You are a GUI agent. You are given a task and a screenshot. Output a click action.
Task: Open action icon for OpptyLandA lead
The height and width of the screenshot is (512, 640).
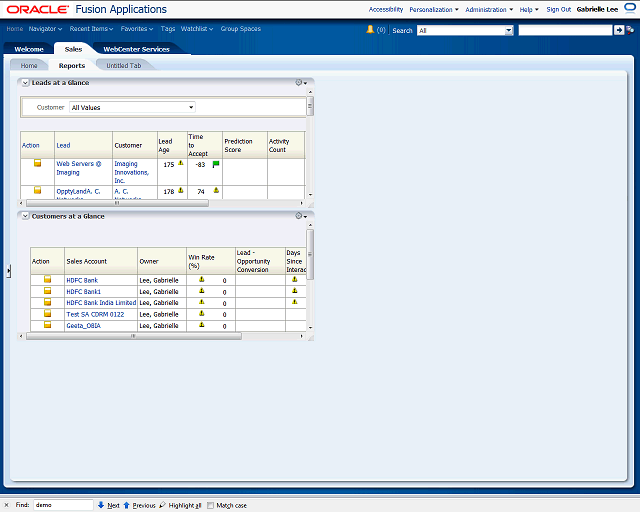(x=38, y=190)
